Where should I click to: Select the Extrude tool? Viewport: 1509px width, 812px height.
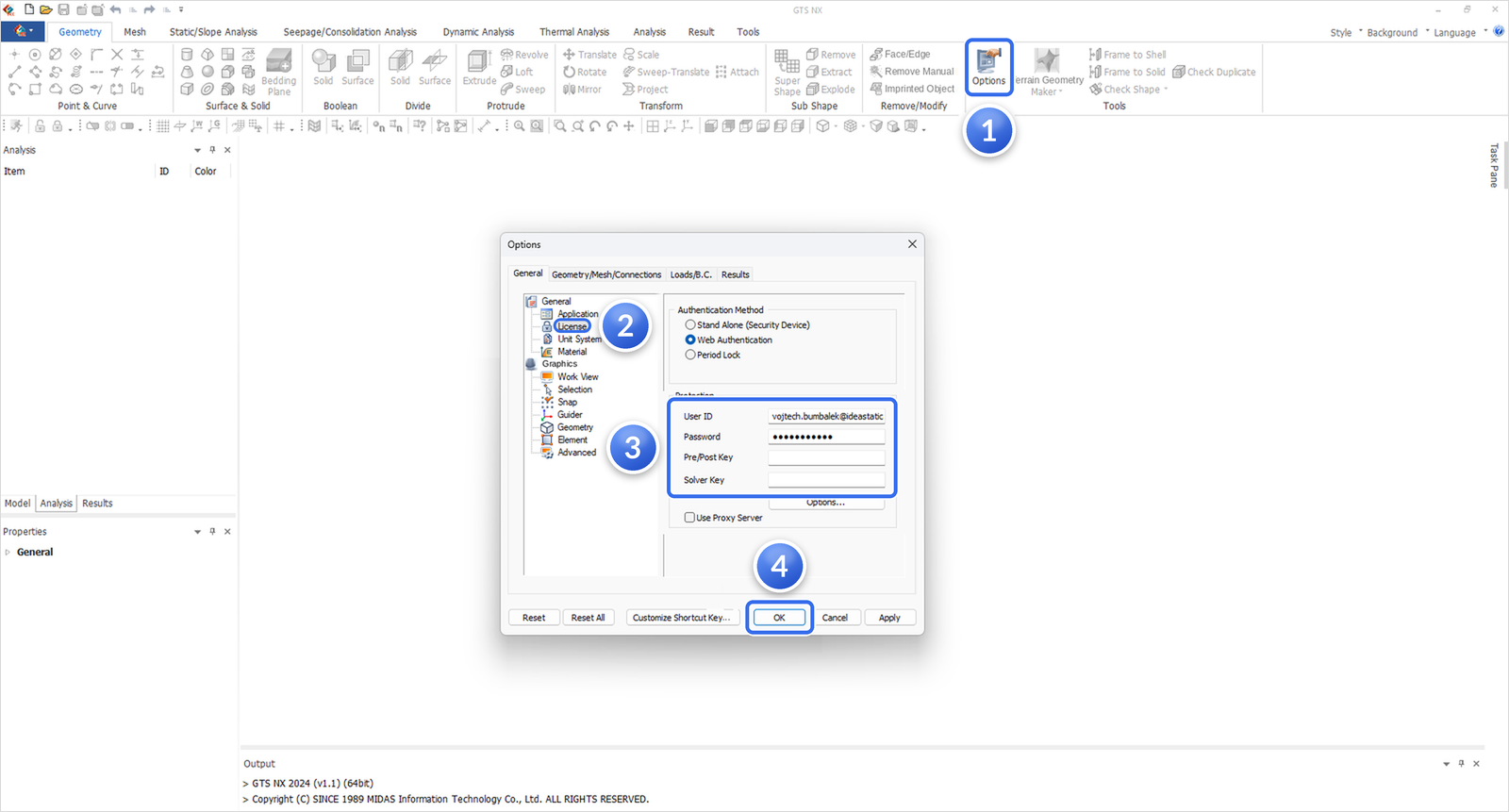pyautogui.click(x=479, y=67)
